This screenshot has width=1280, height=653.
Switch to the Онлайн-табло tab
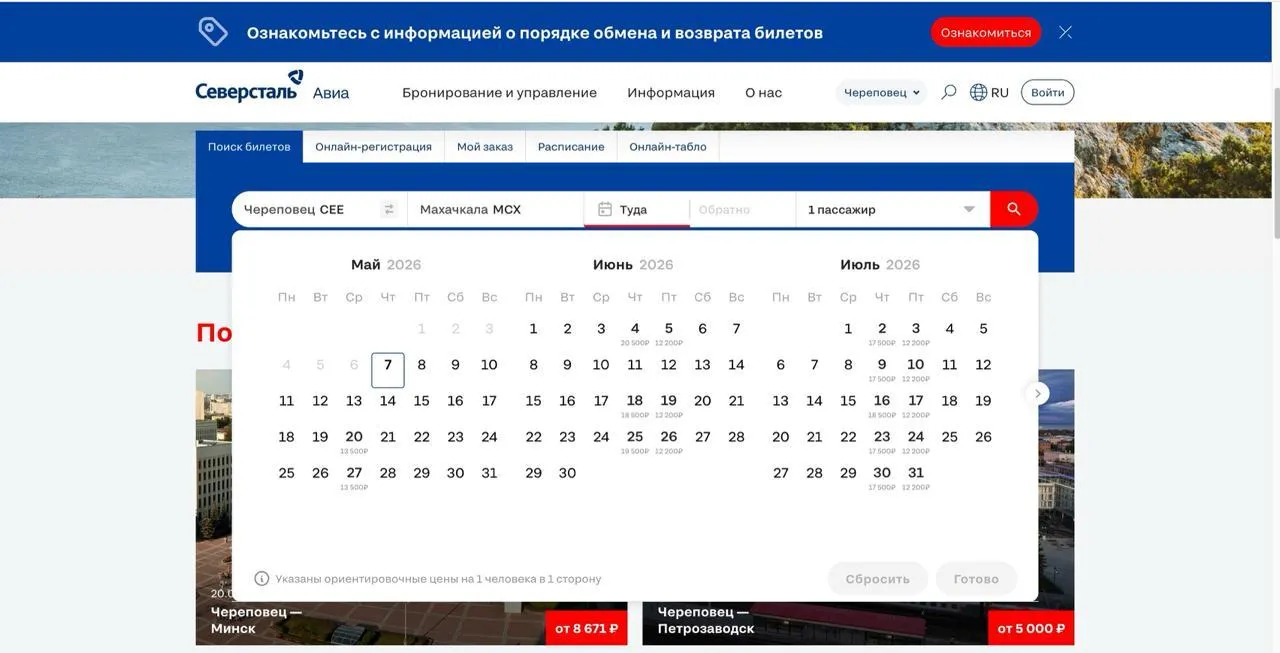668,146
